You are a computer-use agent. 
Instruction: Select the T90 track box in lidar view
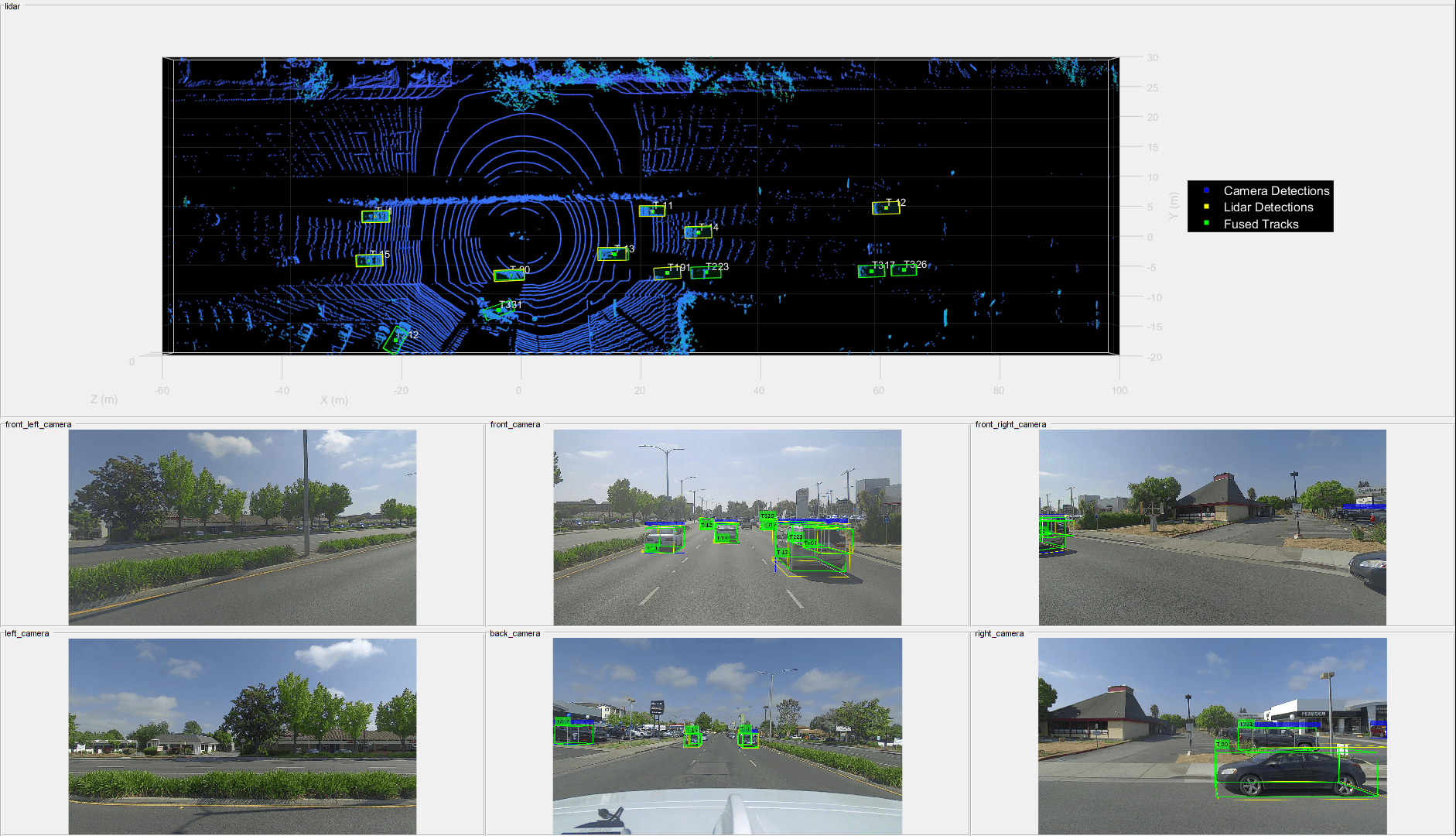(x=509, y=275)
